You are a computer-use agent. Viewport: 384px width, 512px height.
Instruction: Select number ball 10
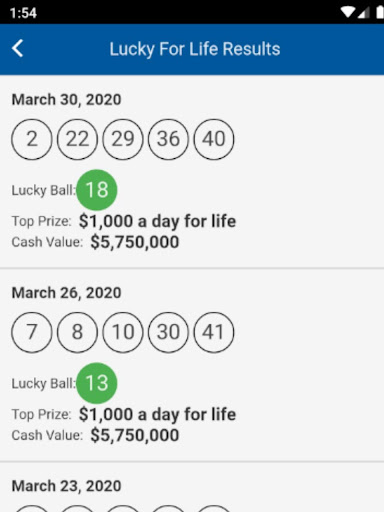pos(123,332)
